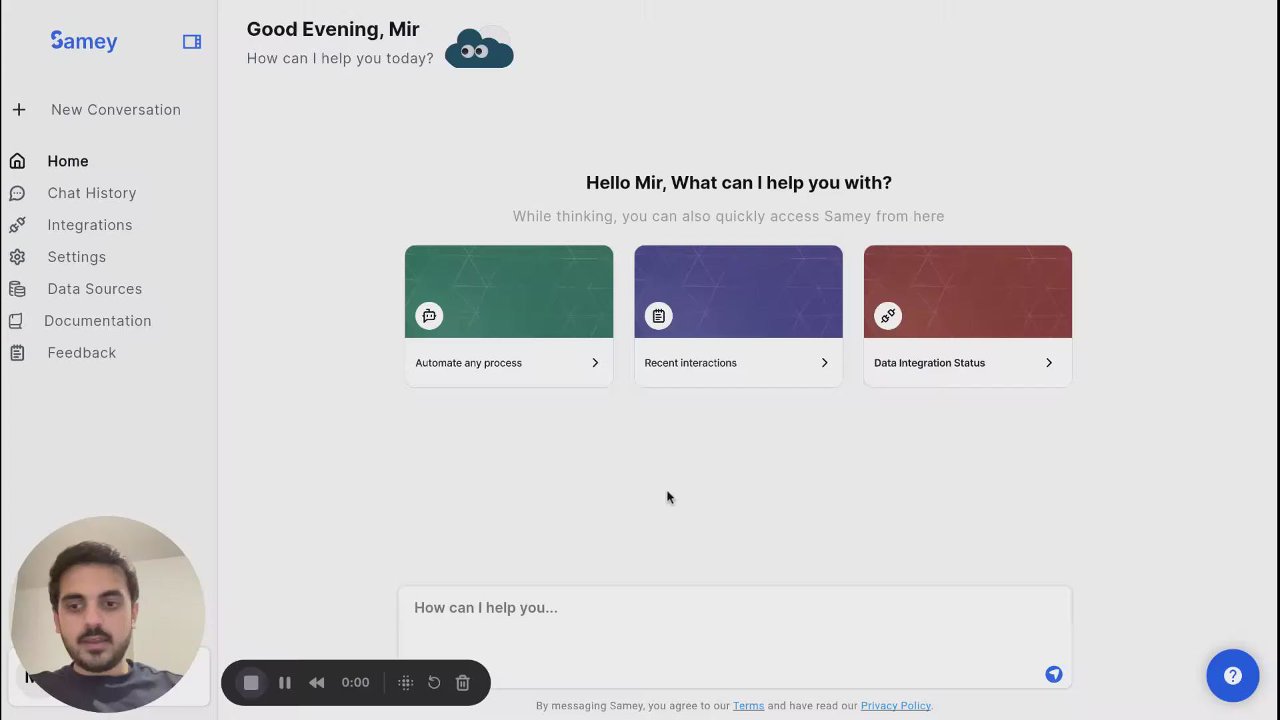The width and height of the screenshot is (1280, 720).
Task: Open the Feedback menu label
Action: click(82, 353)
